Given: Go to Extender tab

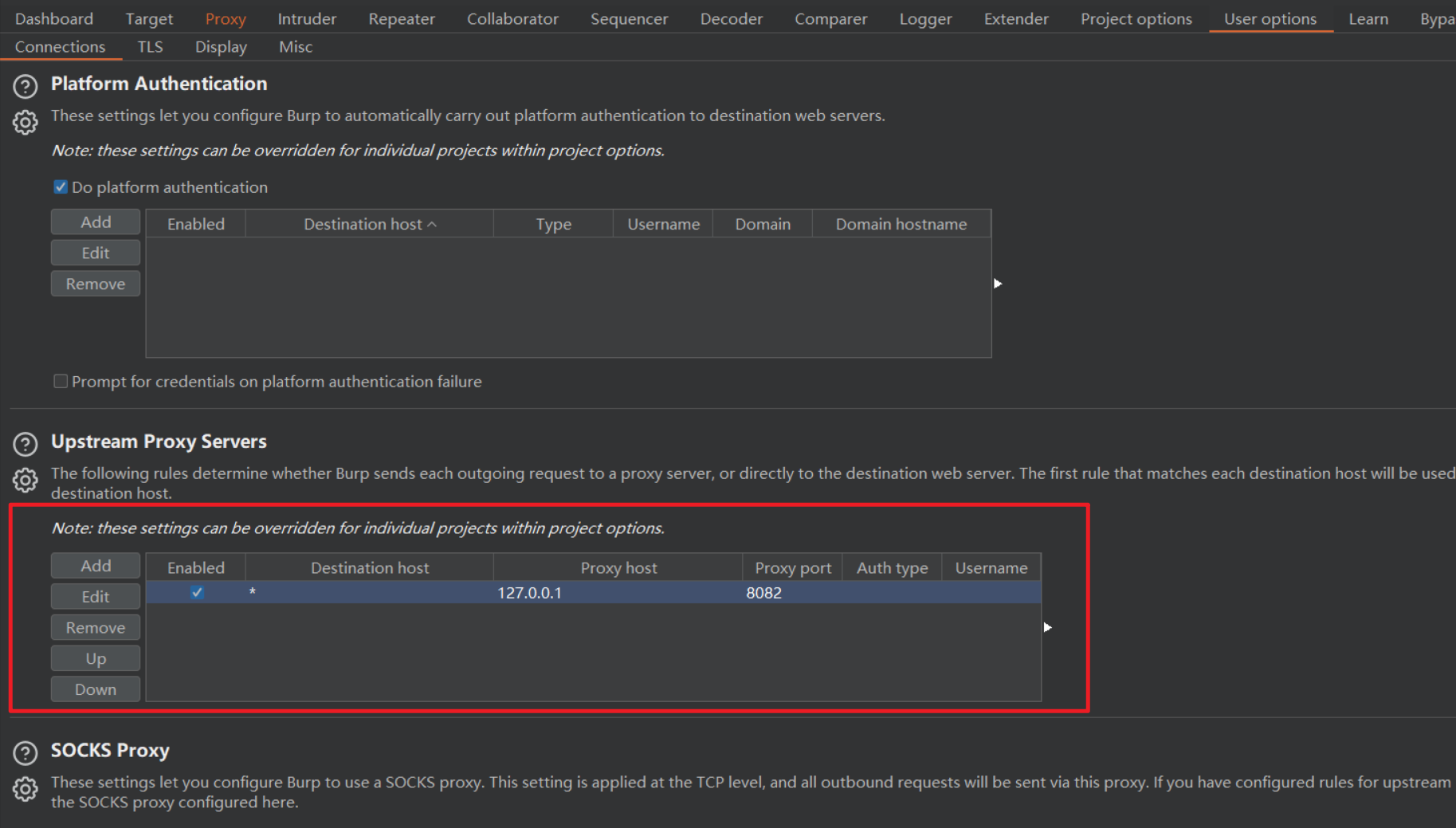Looking at the screenshot, I should 1016,18.
